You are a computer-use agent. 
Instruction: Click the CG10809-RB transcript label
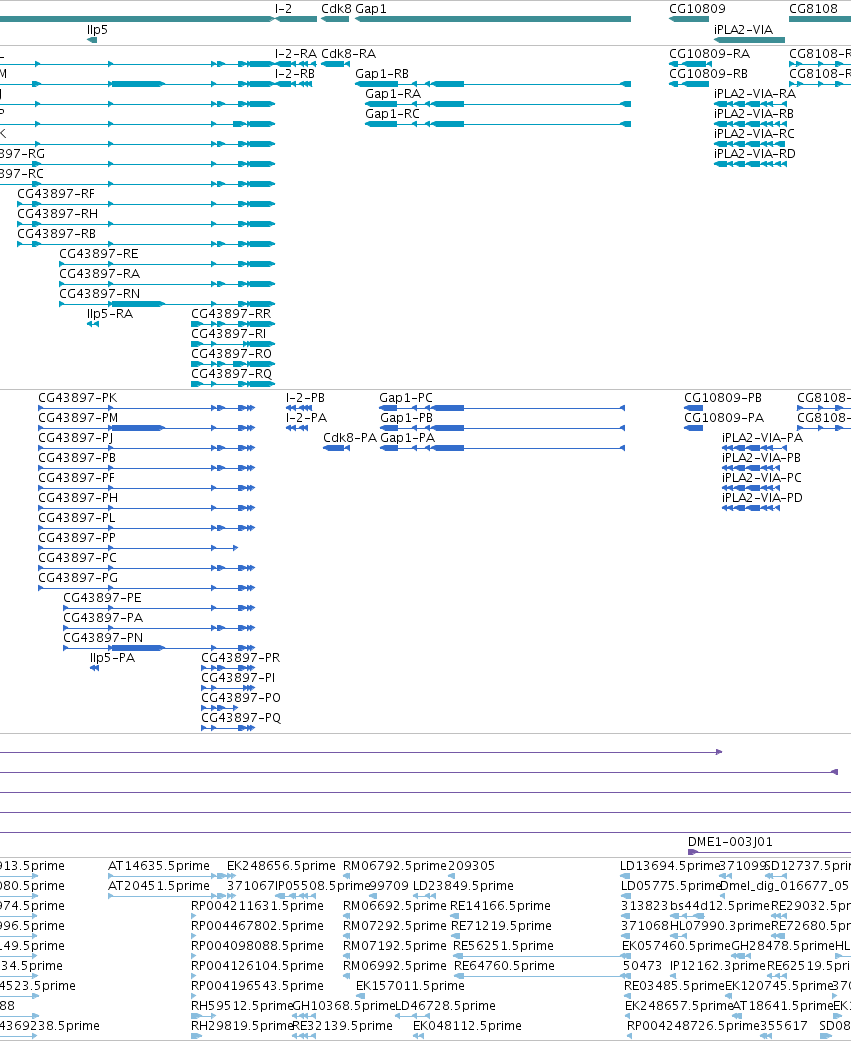click(708, 74)
